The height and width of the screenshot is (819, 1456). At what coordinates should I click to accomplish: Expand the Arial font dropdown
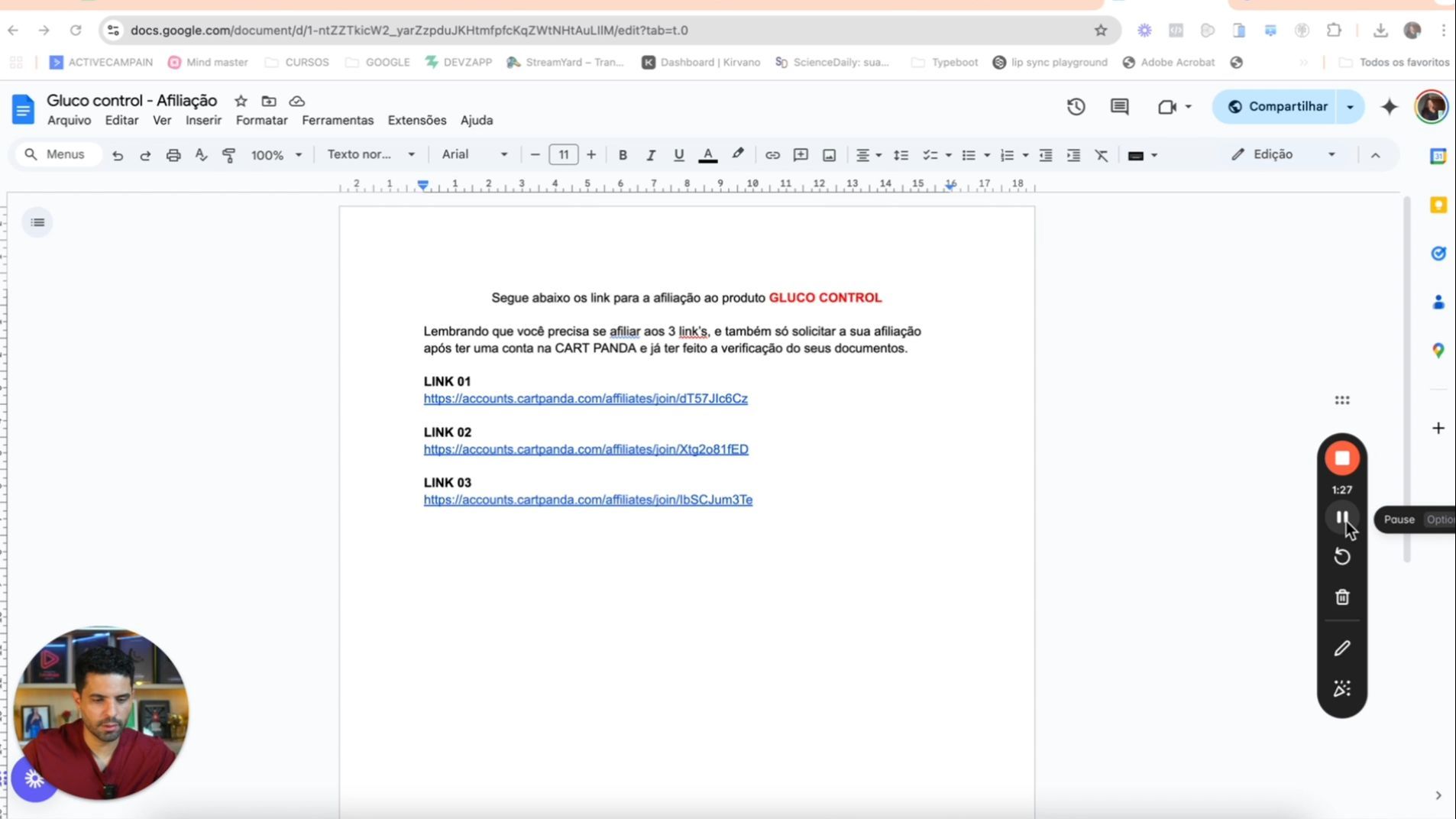pyautogui.click(x=474, y=154)
